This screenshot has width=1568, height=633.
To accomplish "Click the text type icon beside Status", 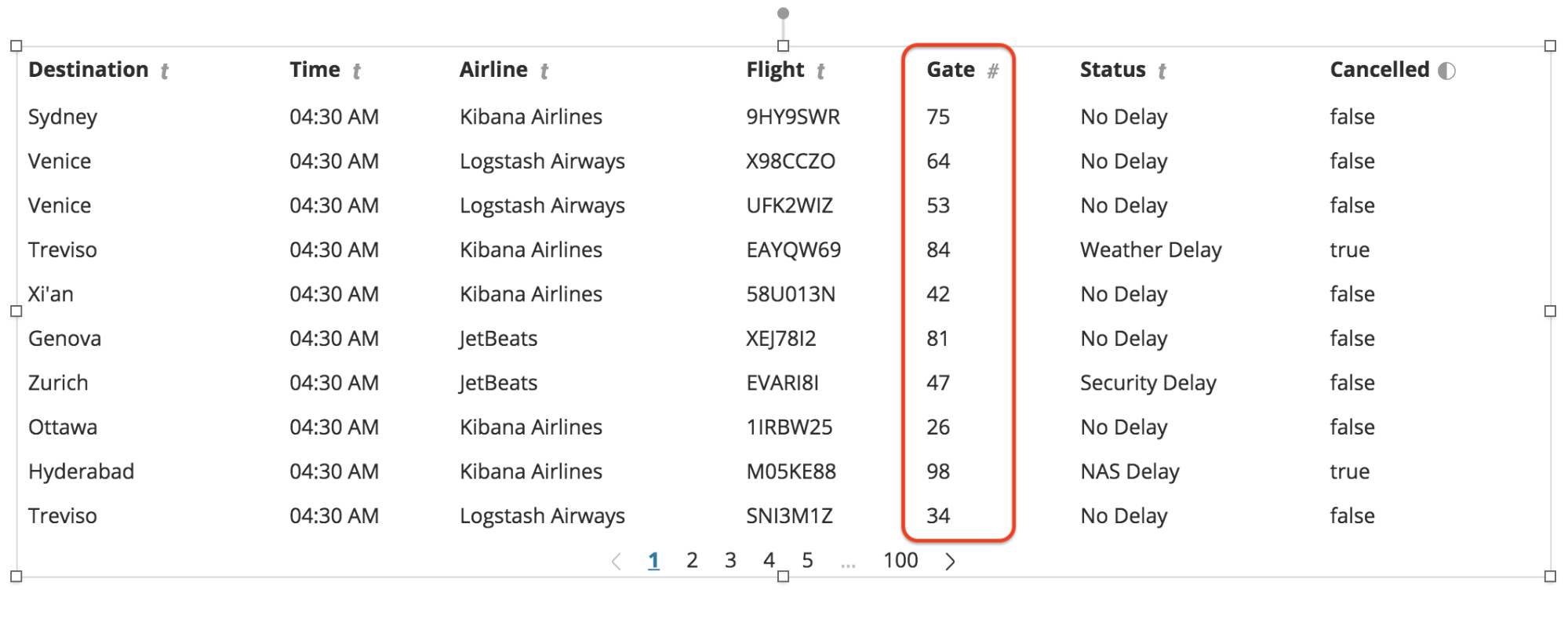I will pyautogui.click(x=1162, y=72).
